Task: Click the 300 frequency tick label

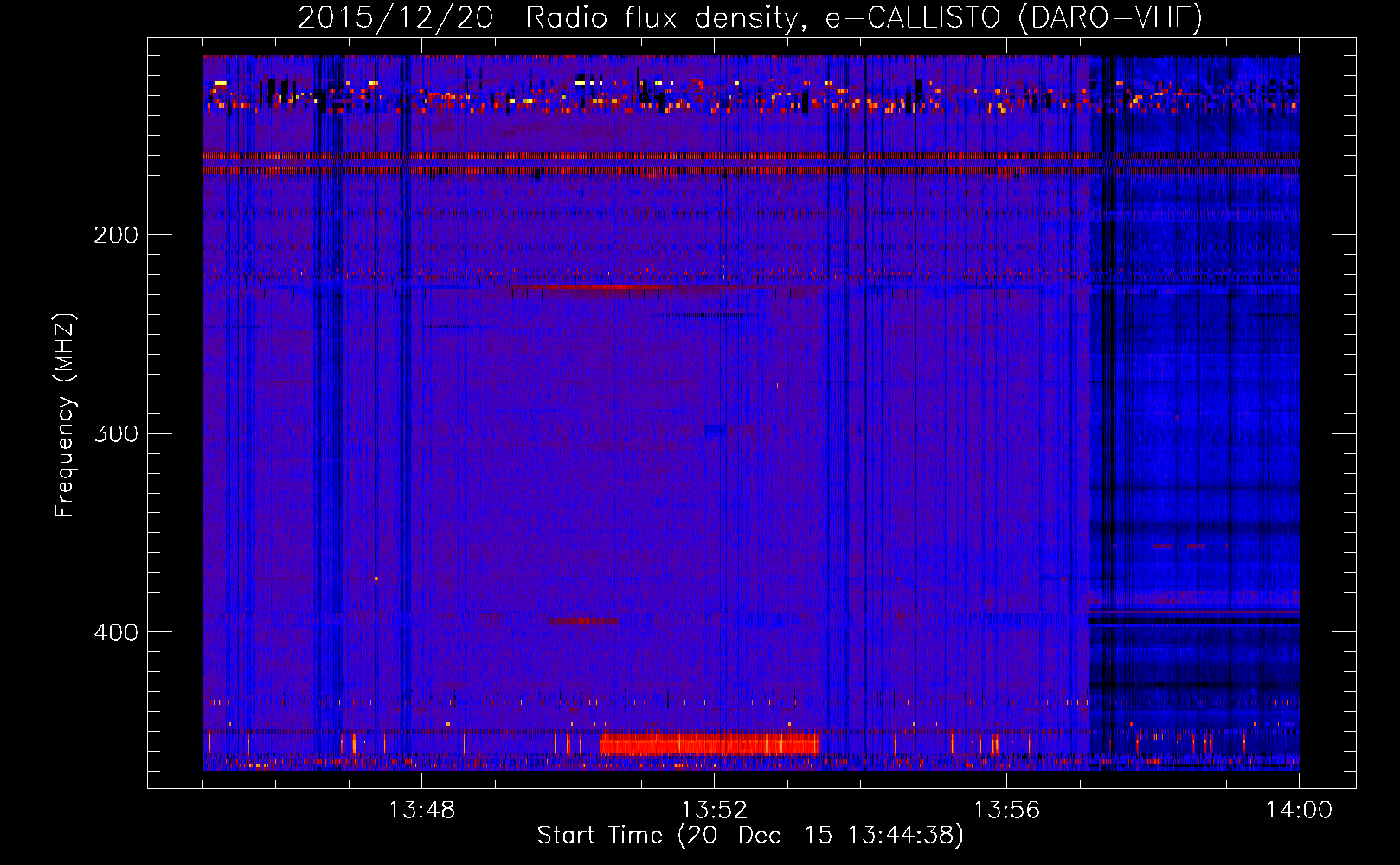Action: (x=116, y=433)
